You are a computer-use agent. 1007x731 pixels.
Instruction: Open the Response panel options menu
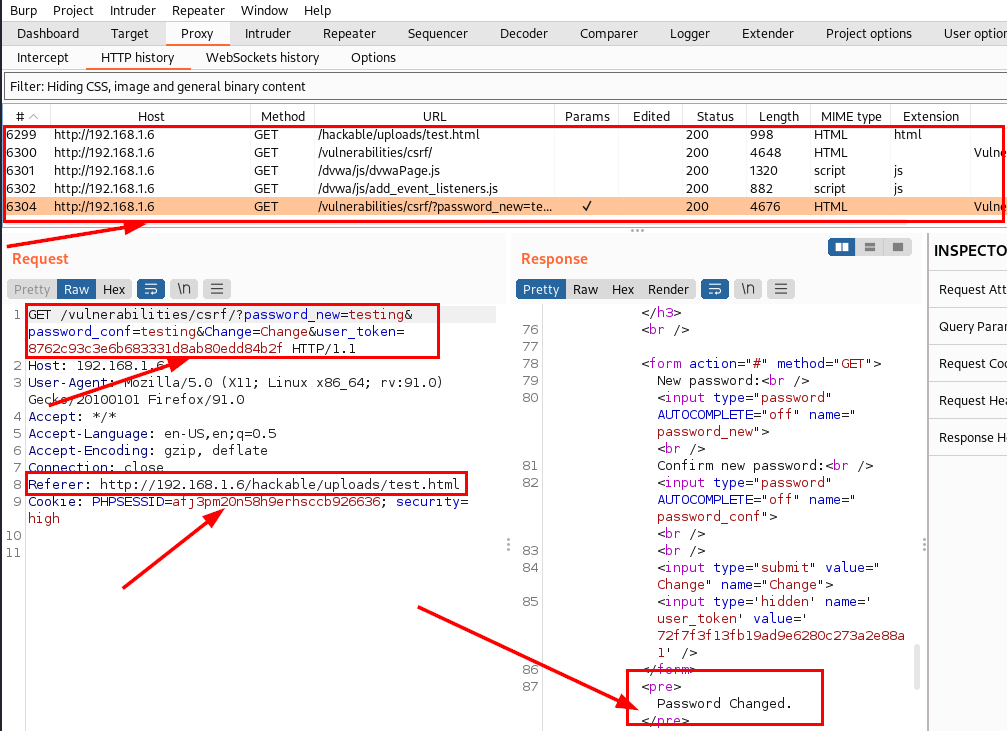(780, 289)
